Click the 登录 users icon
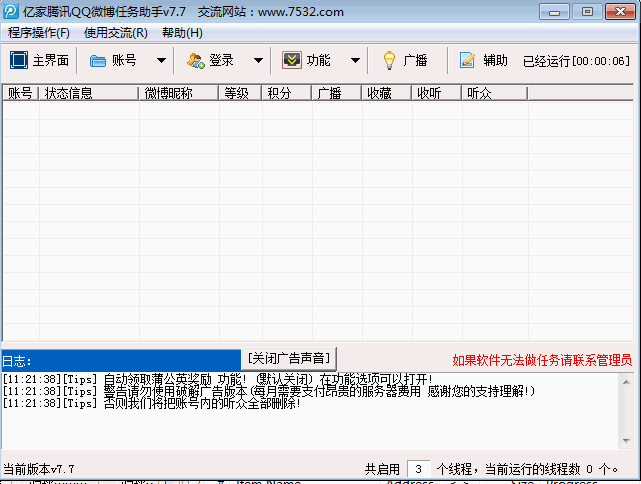 196,61
